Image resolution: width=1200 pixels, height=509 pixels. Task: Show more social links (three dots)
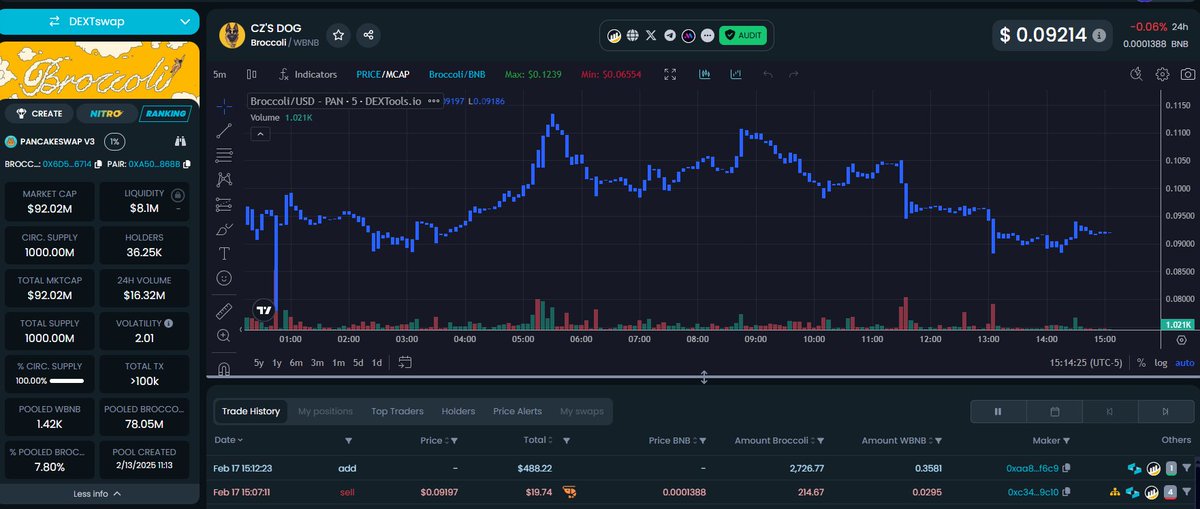point(707,35)
